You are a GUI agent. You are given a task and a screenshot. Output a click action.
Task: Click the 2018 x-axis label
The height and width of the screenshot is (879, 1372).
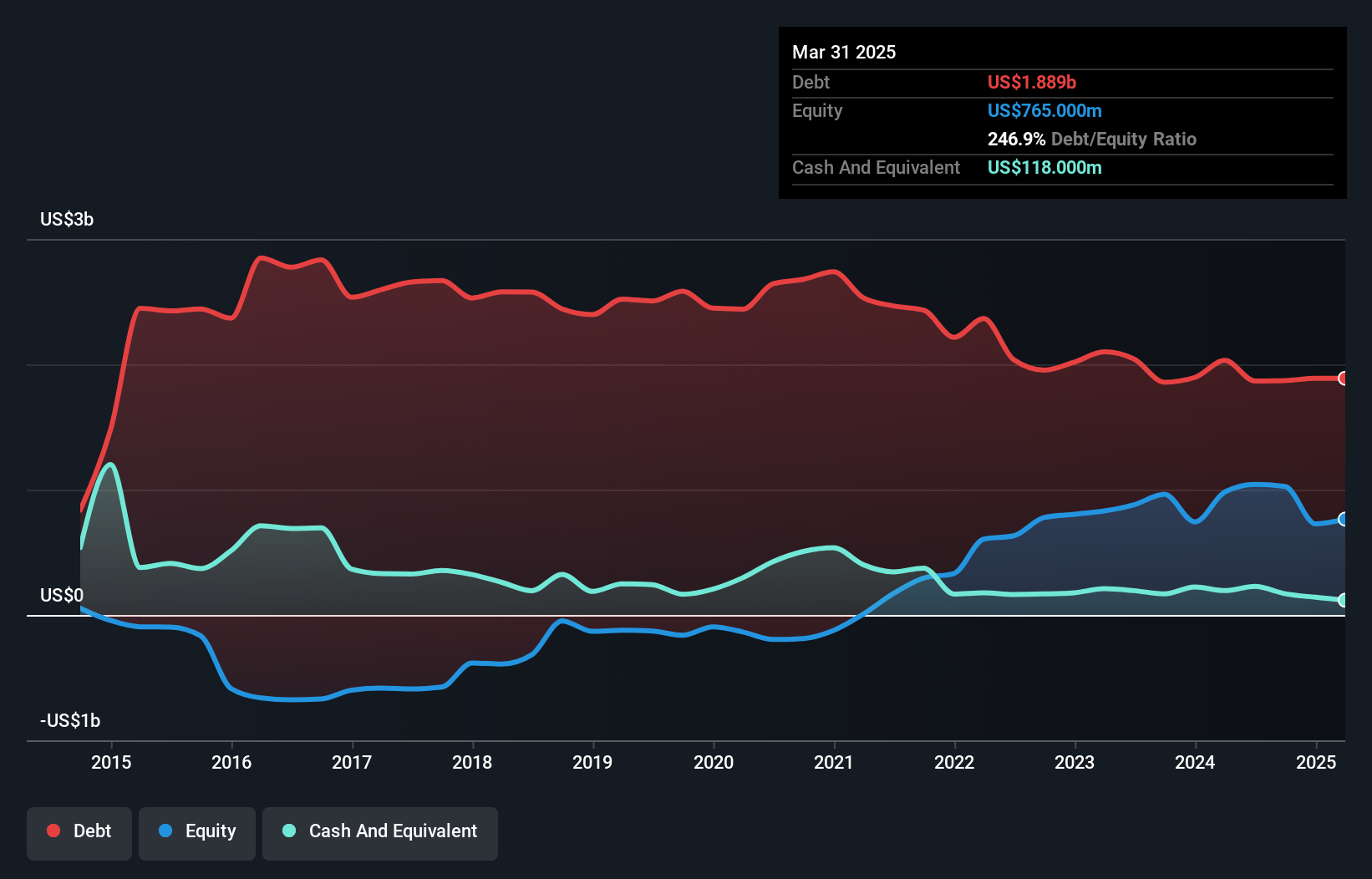(x=472, y=762)
